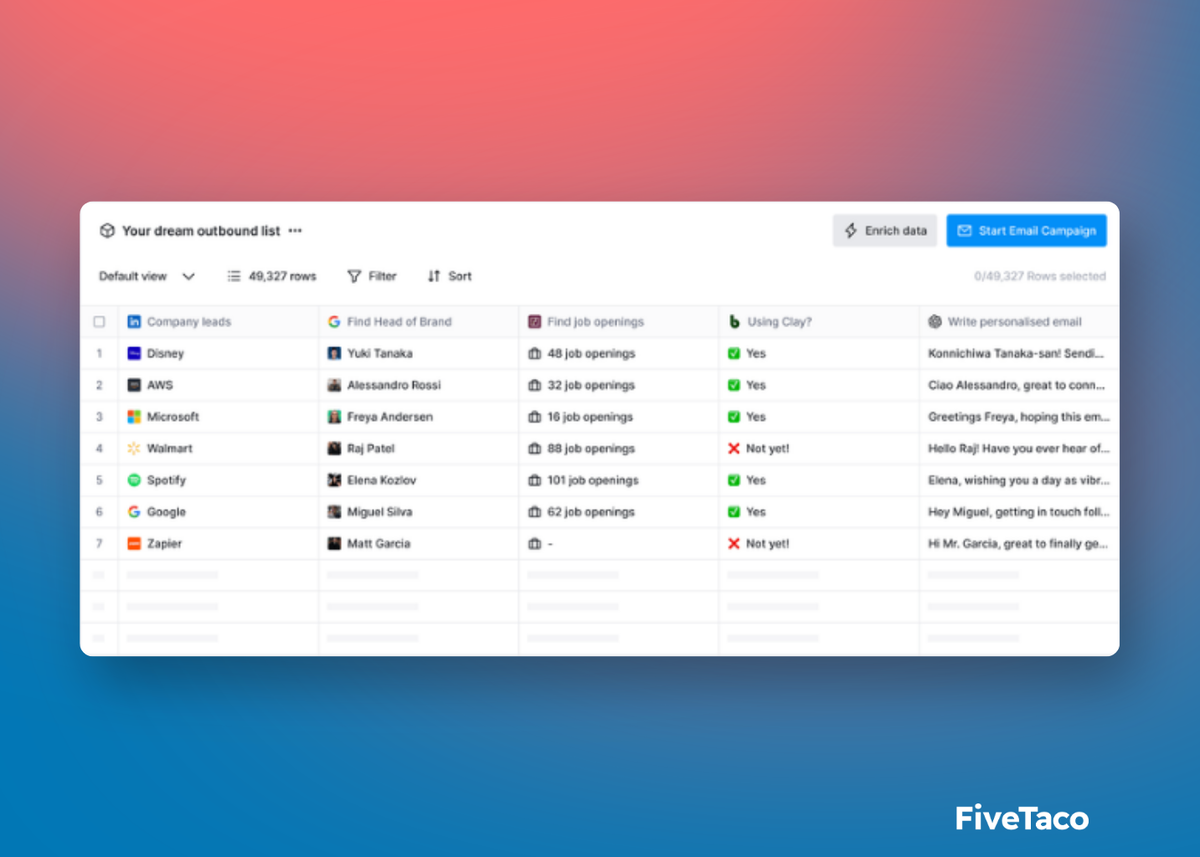Click the LinkedIn icon in Company leads header
The width and height of the screenshot is (1200, 857).
134,322
